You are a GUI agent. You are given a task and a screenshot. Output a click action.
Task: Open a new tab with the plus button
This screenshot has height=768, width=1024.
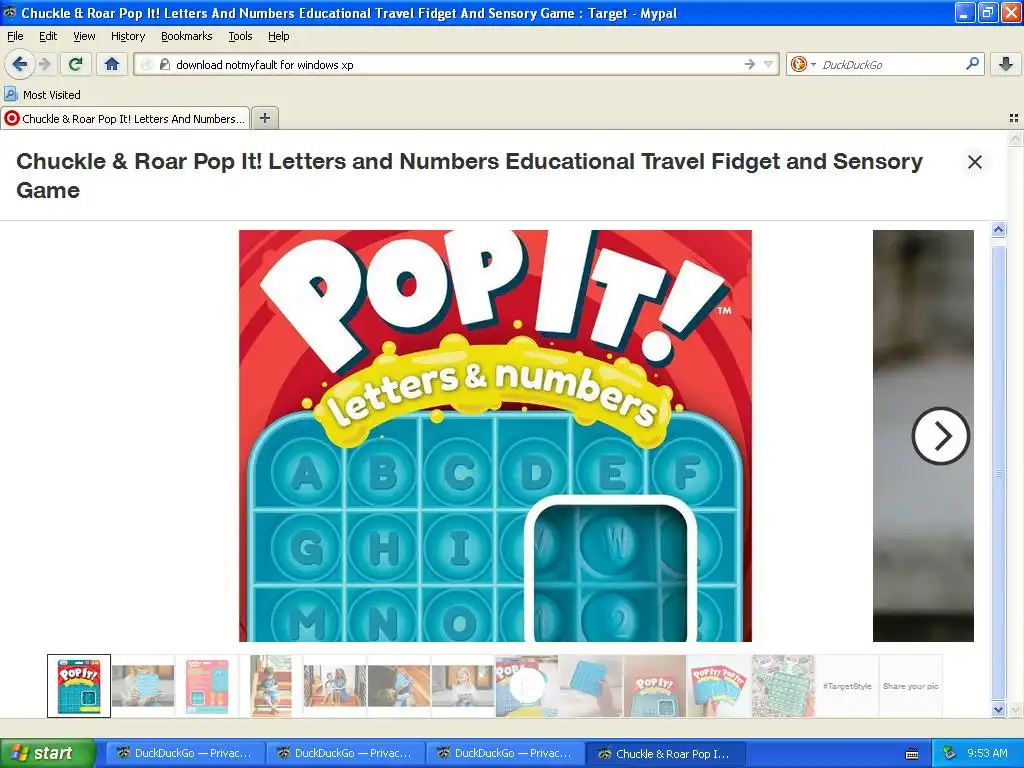coord(264,118)
